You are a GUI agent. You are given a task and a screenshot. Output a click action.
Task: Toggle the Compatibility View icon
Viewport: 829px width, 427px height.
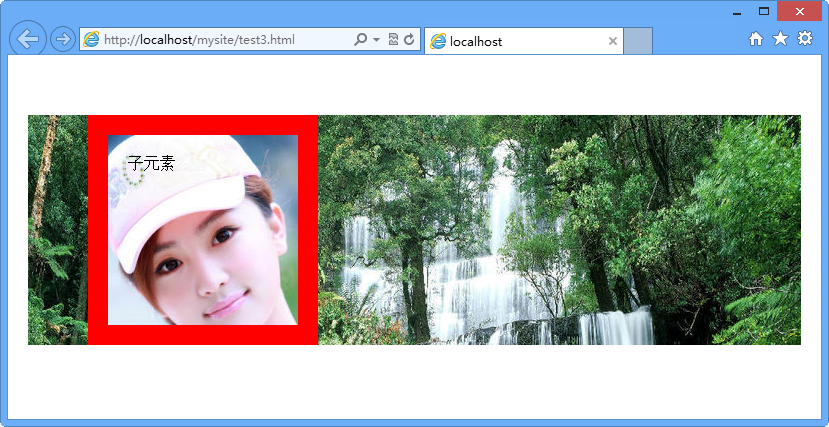tap(393, 40)
